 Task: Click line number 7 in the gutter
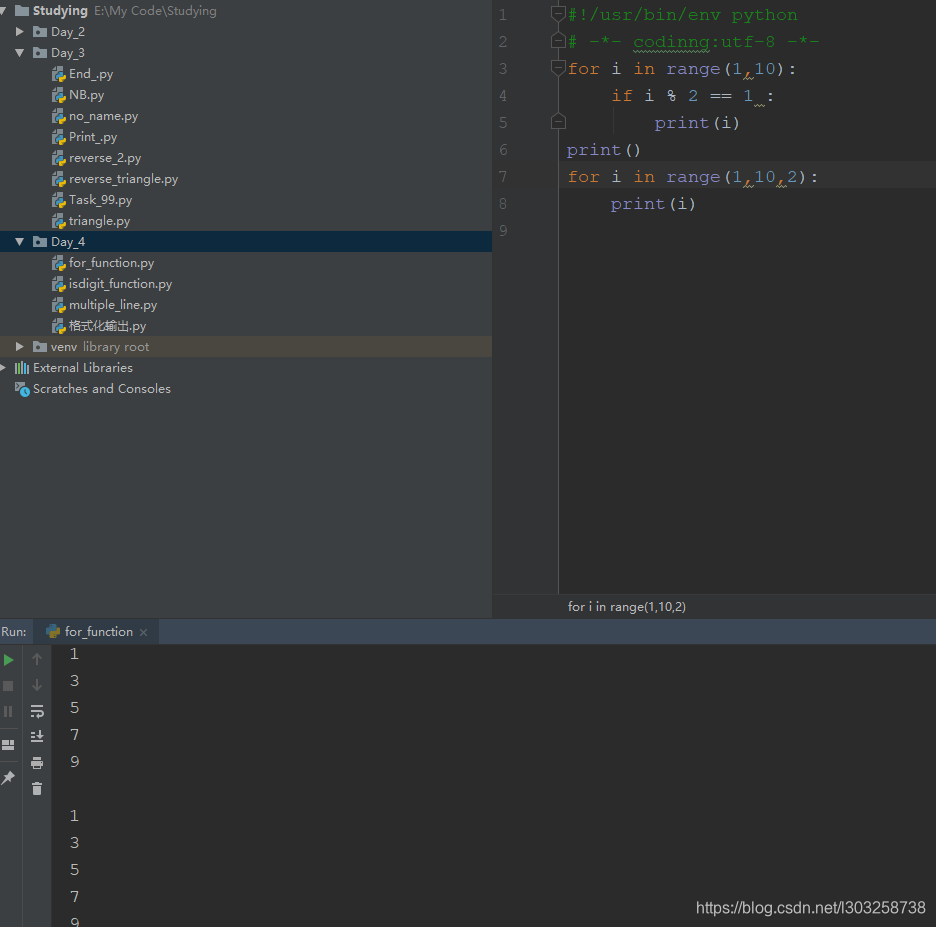coord(503,177)
